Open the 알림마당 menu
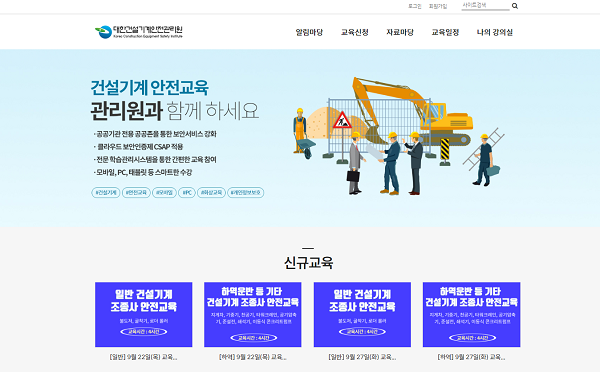Viewport: 600px width, 372px height. [309, 32]
